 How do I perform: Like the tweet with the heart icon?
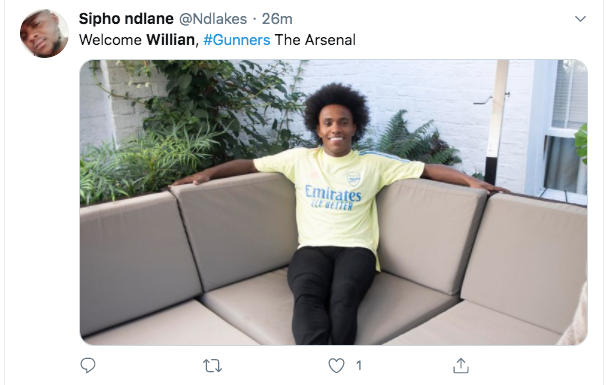click(336, 365)
